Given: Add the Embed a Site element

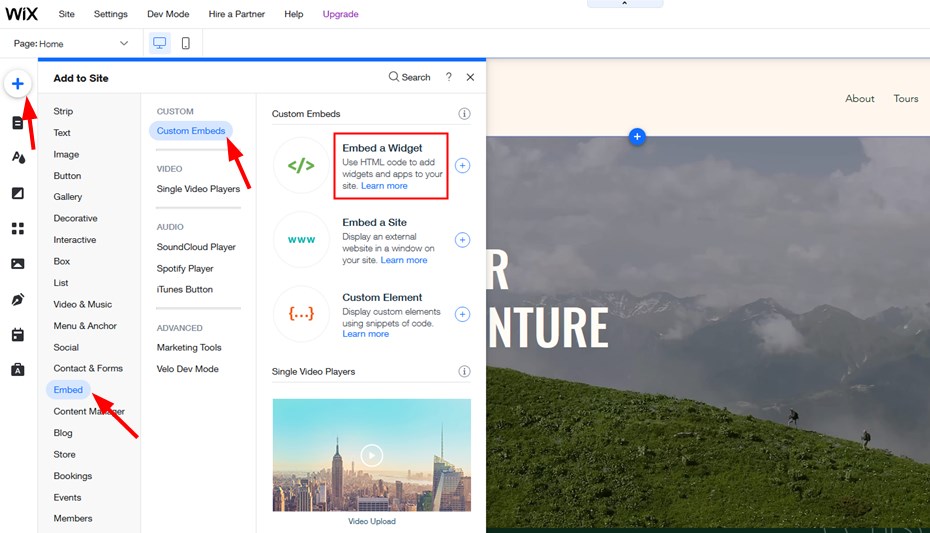Looking at the screenshot, I should (x=462, y=240).
